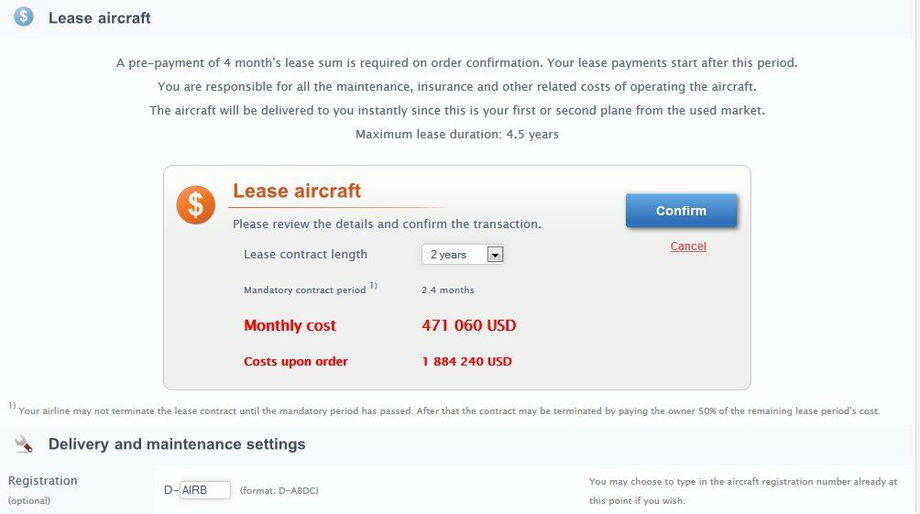Cancel the lease transaction
This screenshot has width=920, height=514.
click(688, 246)
